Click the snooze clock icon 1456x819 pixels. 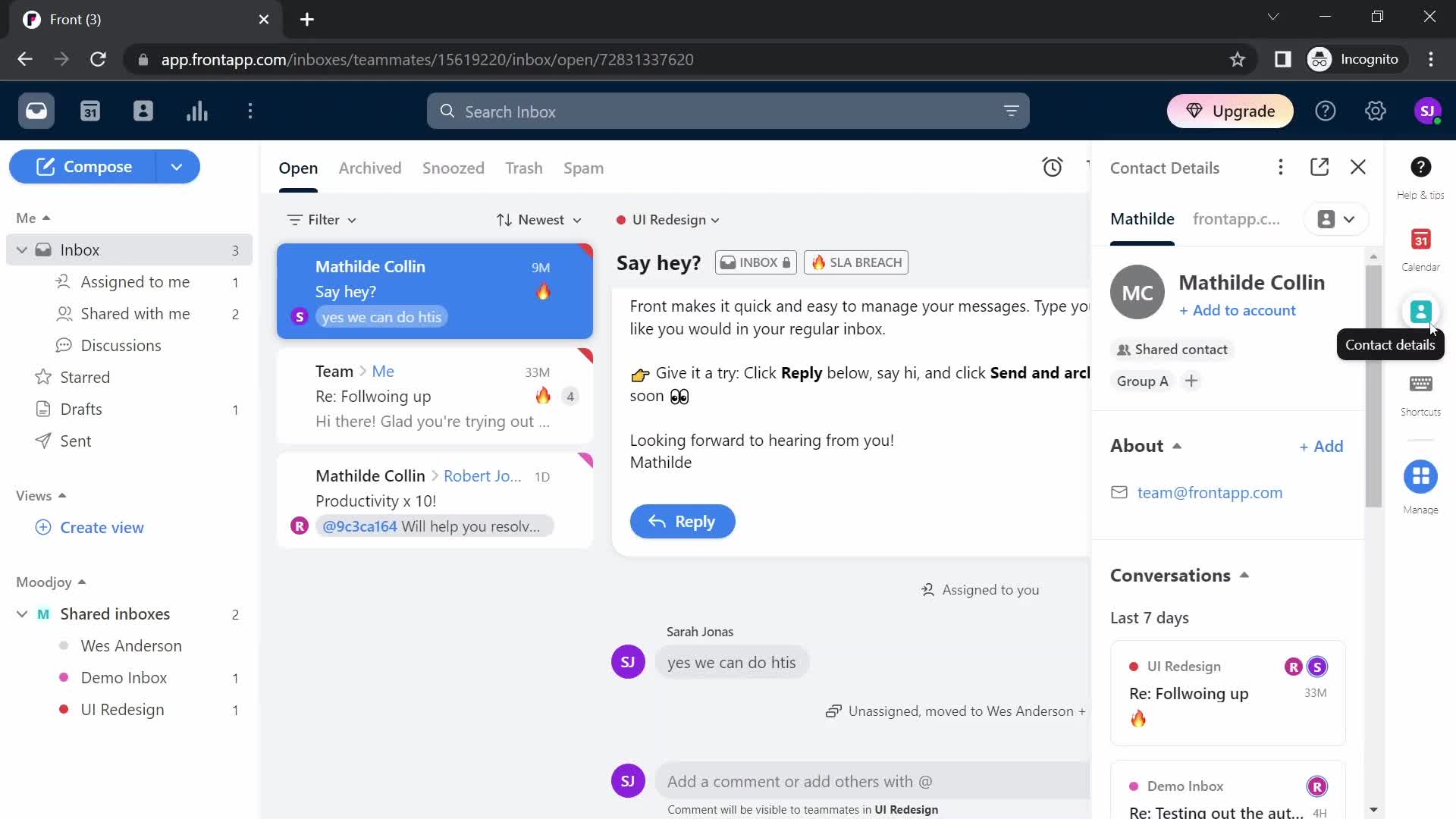pyautogui.click(x=1053, y=168)
